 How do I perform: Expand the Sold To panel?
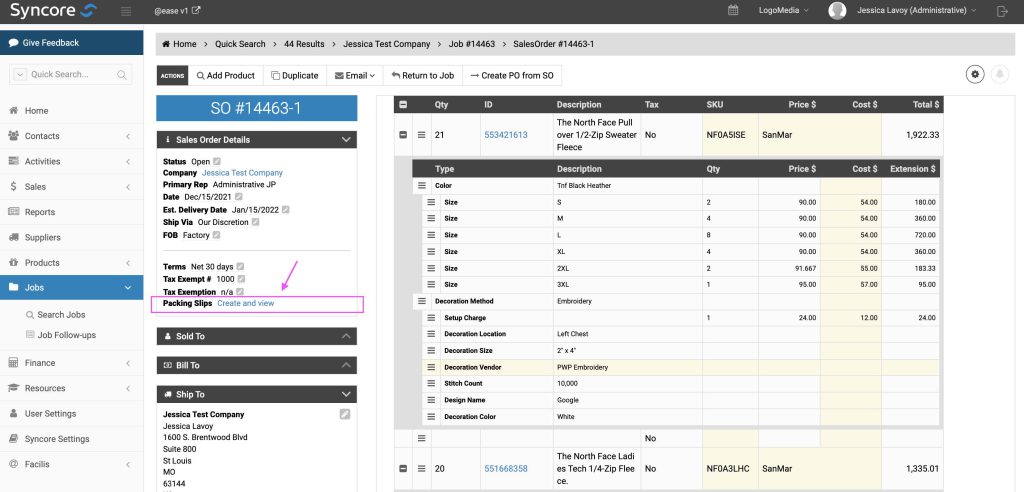(x=346, y=336)
